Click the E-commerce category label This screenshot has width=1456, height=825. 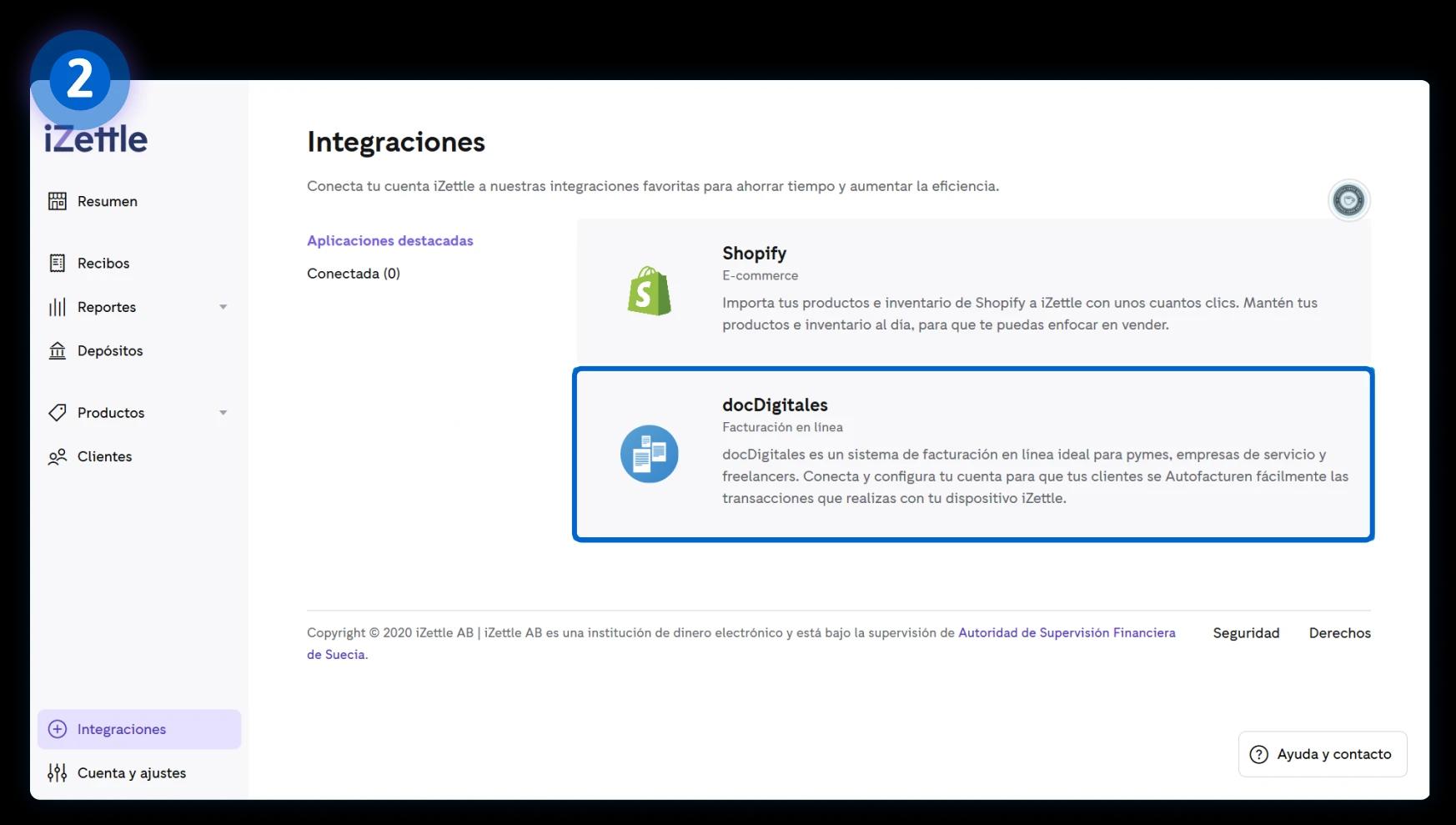point(760,275)
